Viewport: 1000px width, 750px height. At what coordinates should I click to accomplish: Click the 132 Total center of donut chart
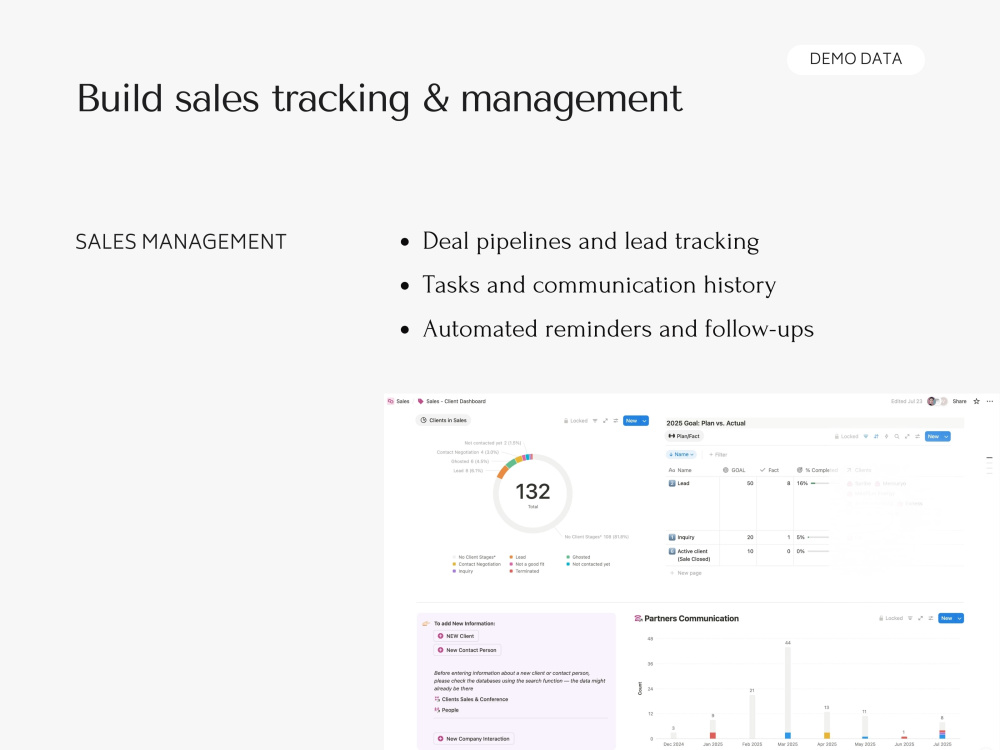533,494
